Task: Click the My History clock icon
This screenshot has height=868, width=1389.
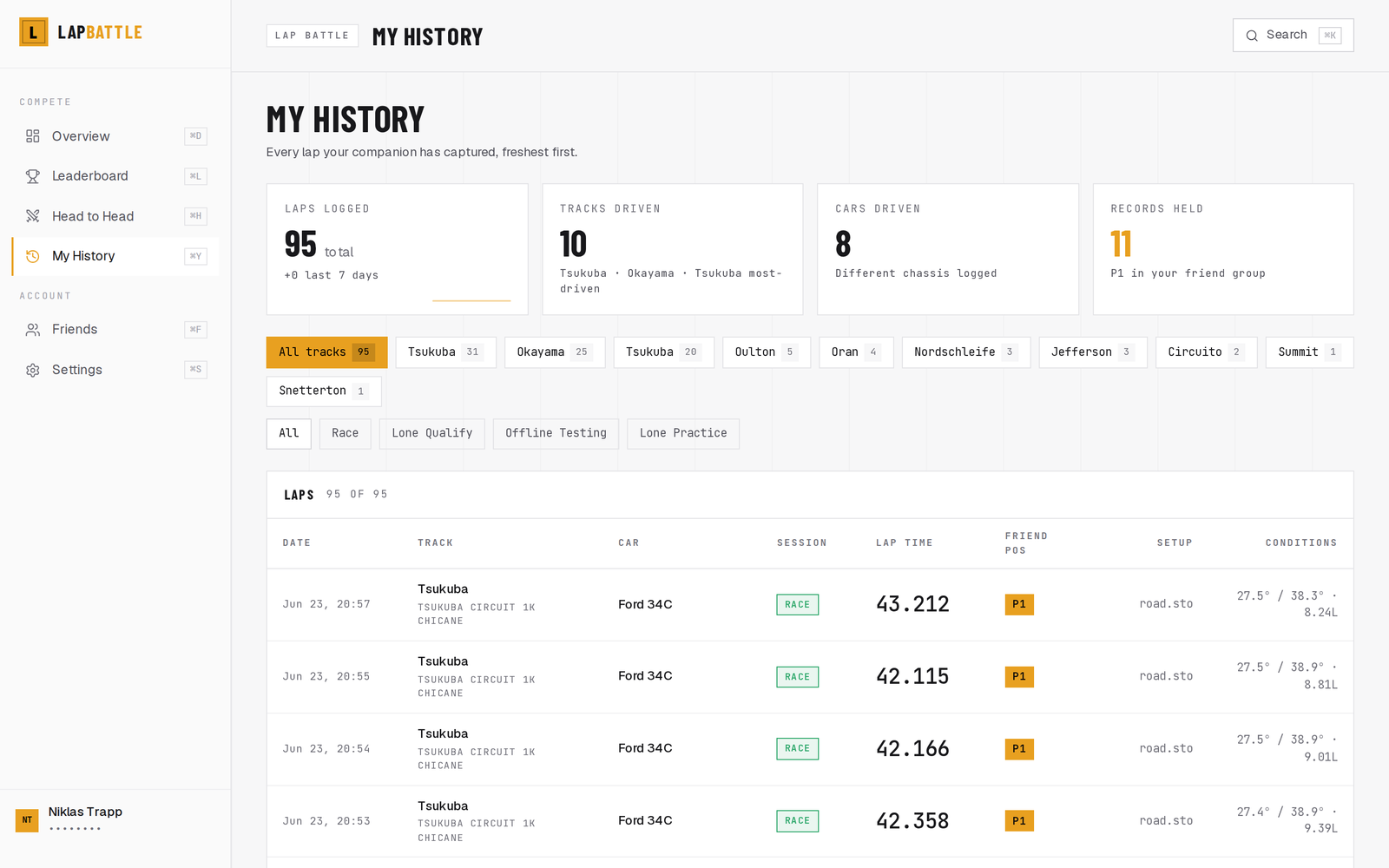Action: pos(33,256)
